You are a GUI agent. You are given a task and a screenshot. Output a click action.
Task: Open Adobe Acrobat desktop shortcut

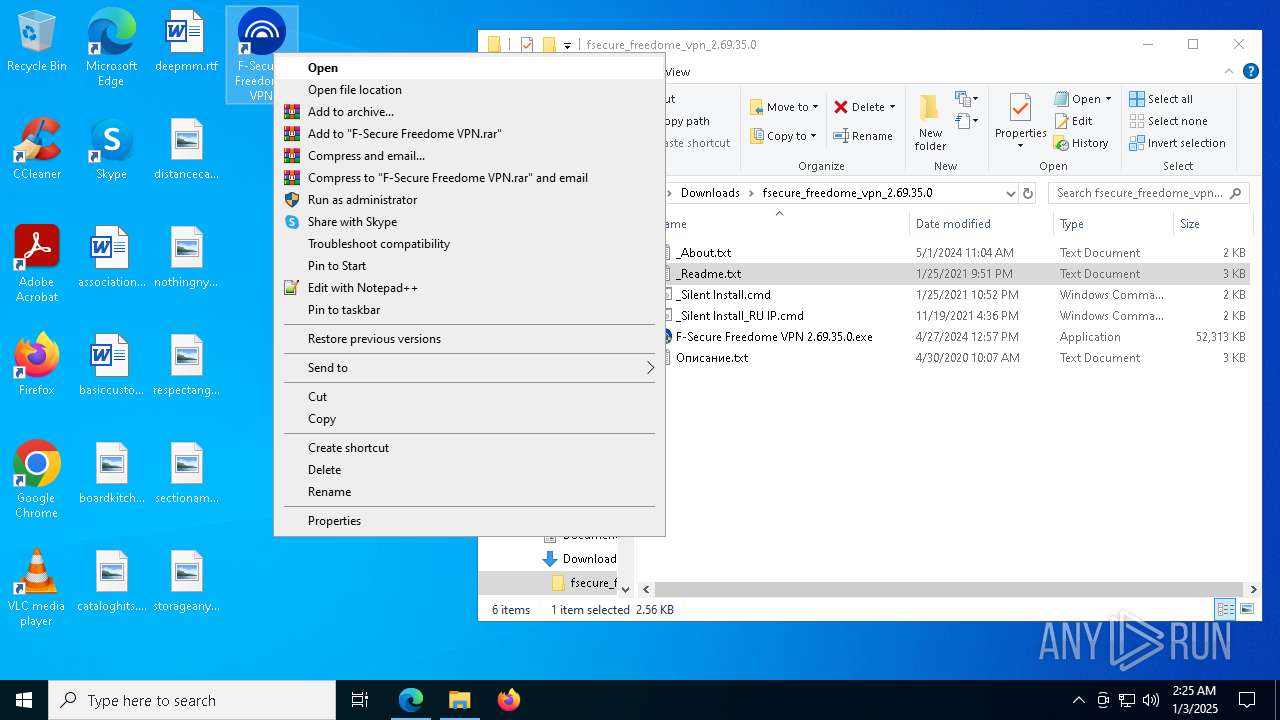point(37,264)
